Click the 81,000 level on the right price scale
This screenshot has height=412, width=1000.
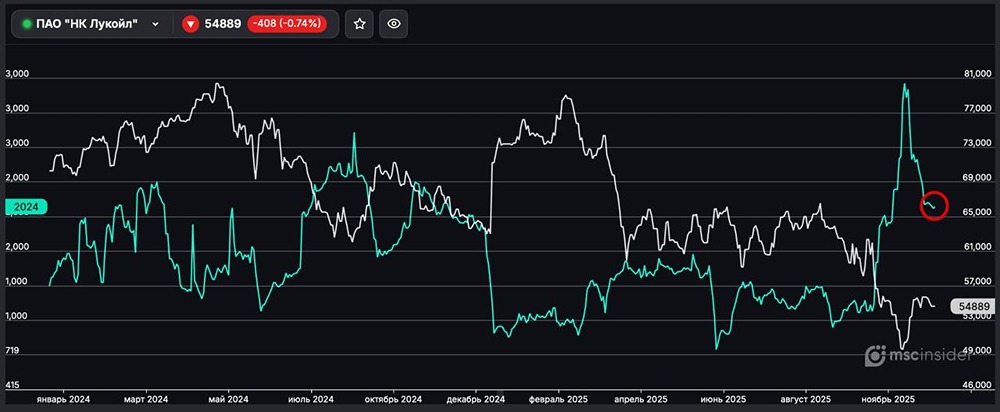tap(974, 74)
